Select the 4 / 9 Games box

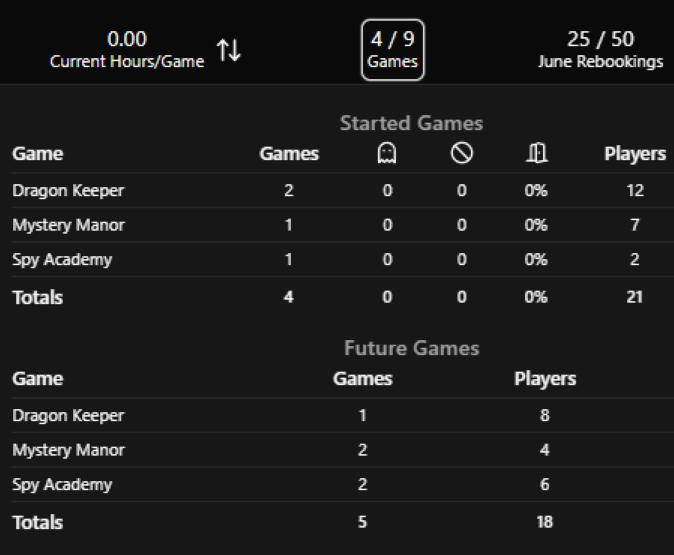pyautogui.click(x=392, y=50)
